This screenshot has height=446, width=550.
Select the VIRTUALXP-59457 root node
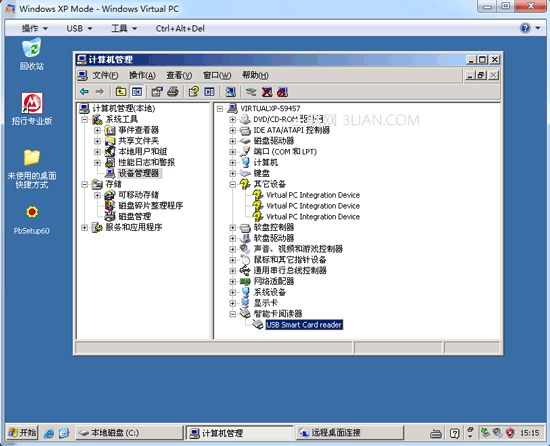(270, 108)
